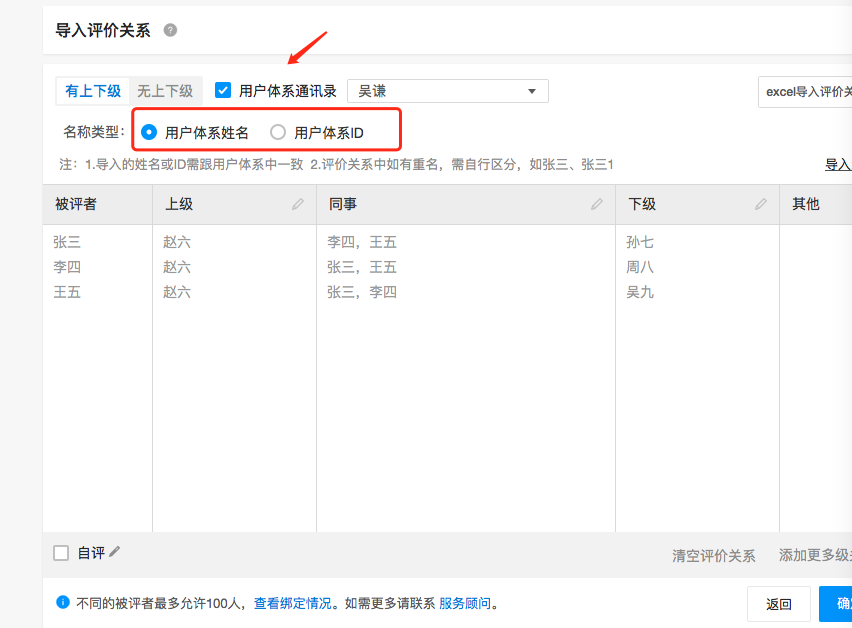This screenshot has width=852, height=628.
Task: Open the 查看绑定情况 link
Action: (x=292, y=604)
